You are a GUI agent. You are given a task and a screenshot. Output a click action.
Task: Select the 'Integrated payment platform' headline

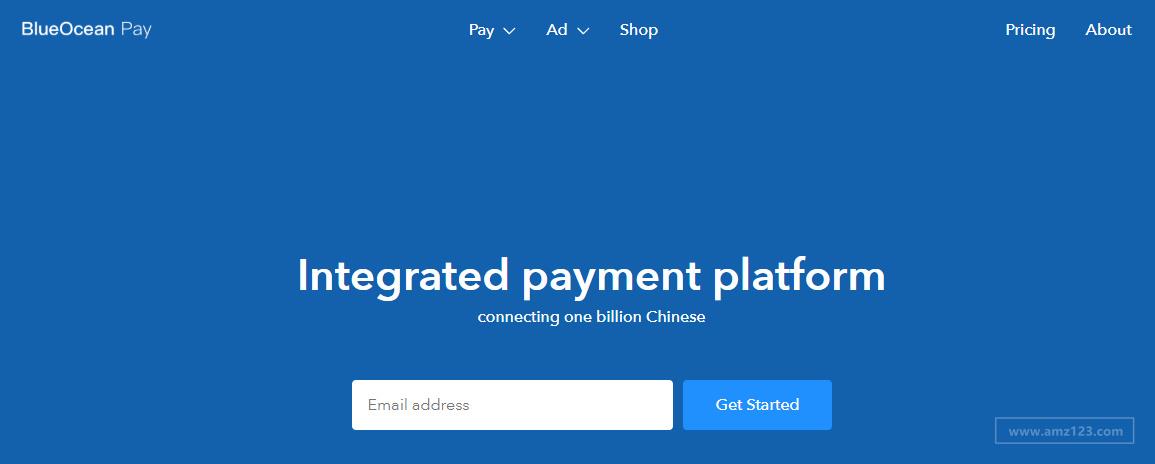(x=591, y=277)
